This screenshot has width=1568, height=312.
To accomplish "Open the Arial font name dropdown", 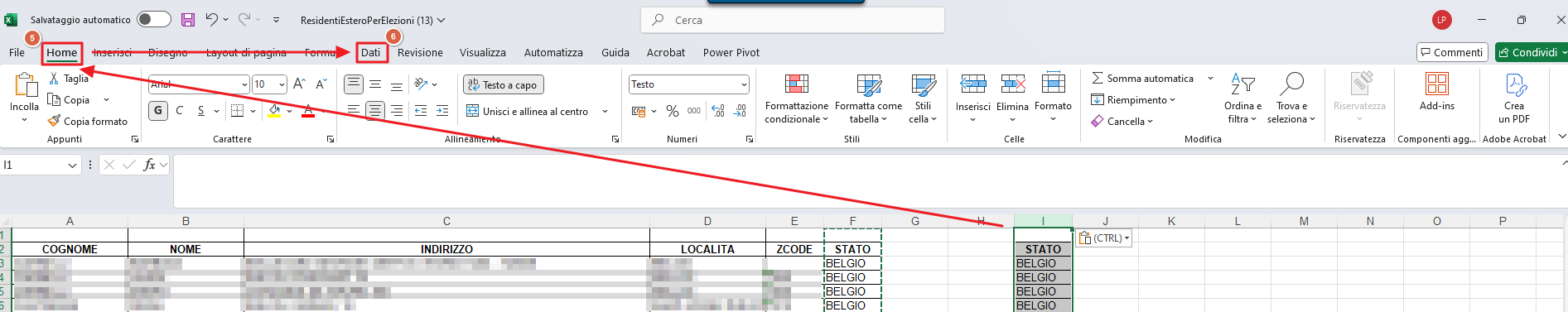I will tap(244, 84).
